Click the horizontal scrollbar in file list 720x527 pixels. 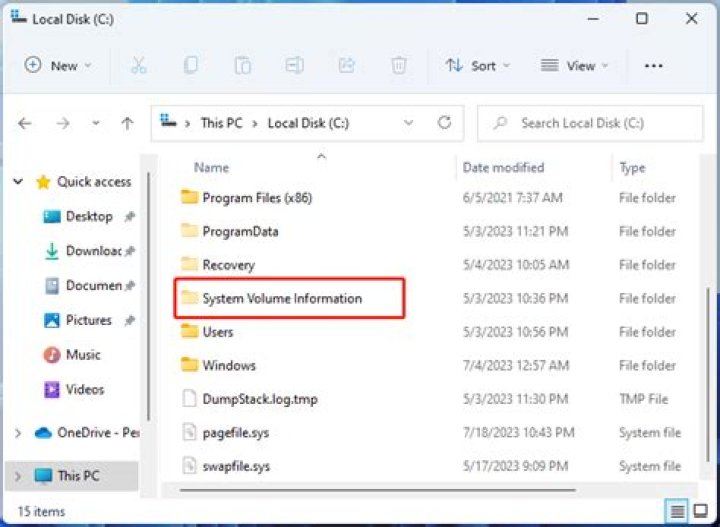[x=377, y=490]
